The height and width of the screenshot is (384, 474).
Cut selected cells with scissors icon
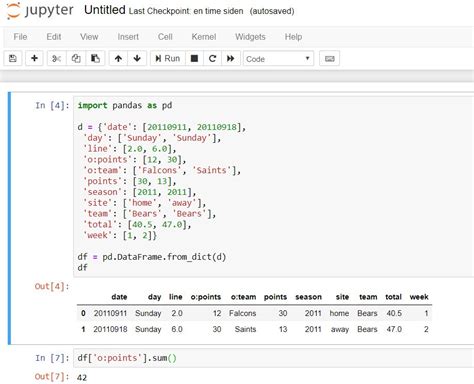click(57, 59)
